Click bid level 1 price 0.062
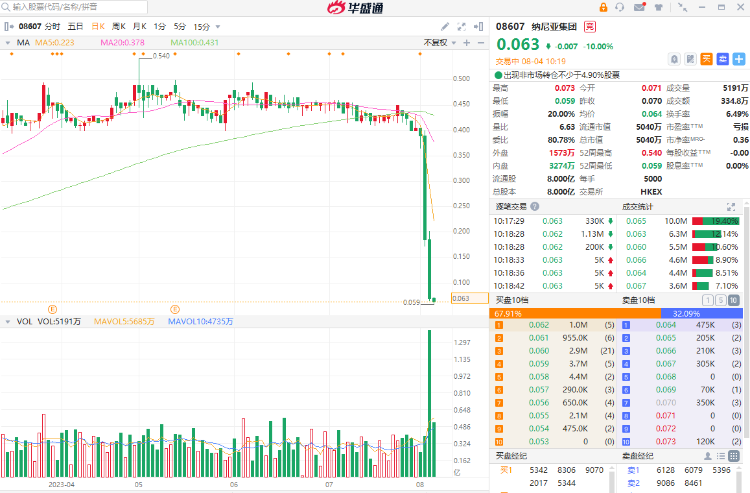This screenshot has height=493, width=750. [x=539, y=325]
